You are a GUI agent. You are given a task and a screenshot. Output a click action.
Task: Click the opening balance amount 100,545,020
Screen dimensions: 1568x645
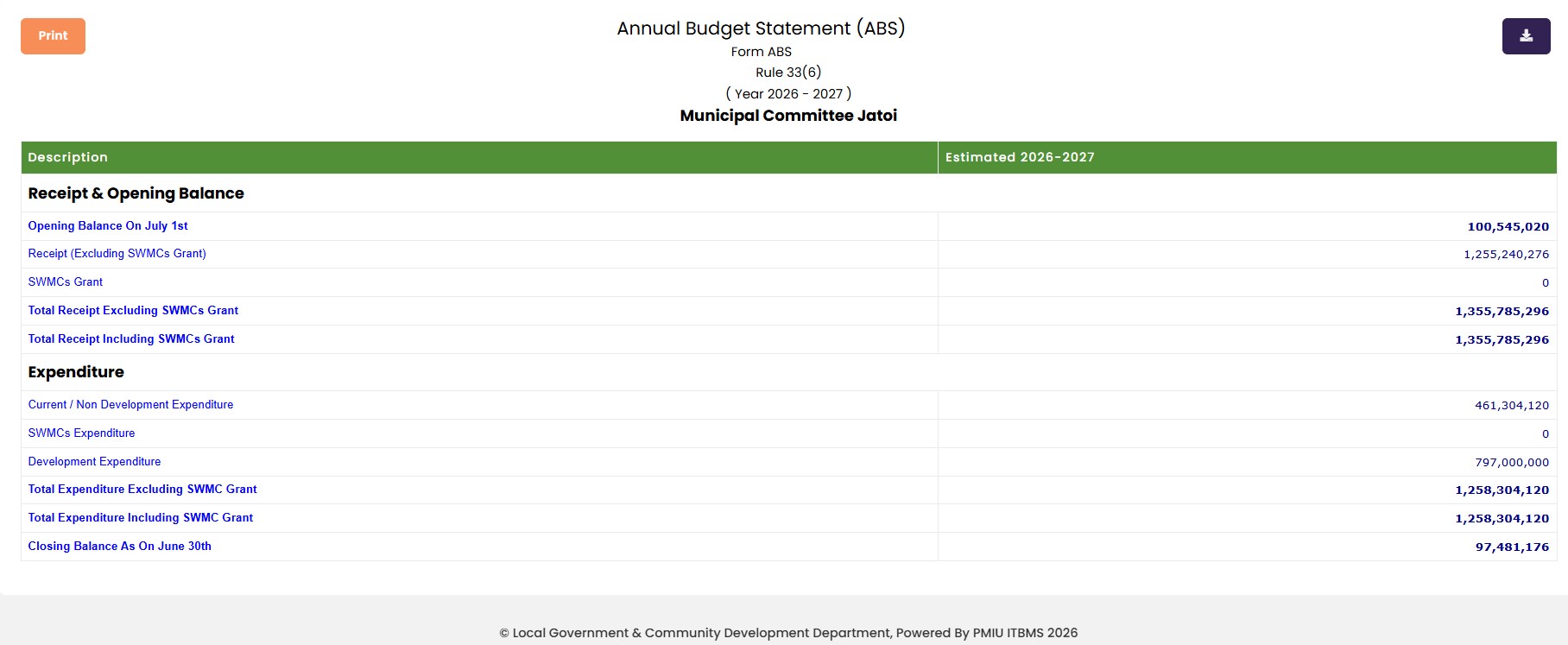pos(1508,226)
